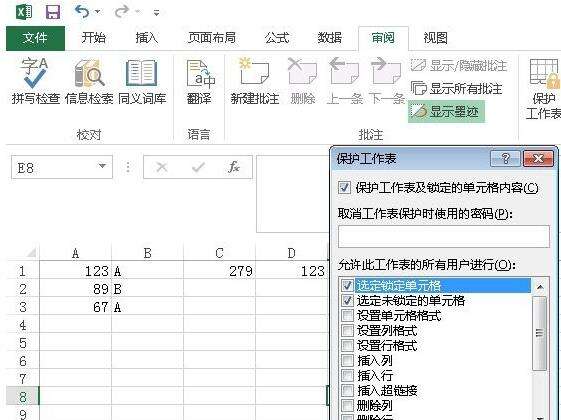Open the undo history dropdown arrow
561x420 pixels.
click(98, 13)
